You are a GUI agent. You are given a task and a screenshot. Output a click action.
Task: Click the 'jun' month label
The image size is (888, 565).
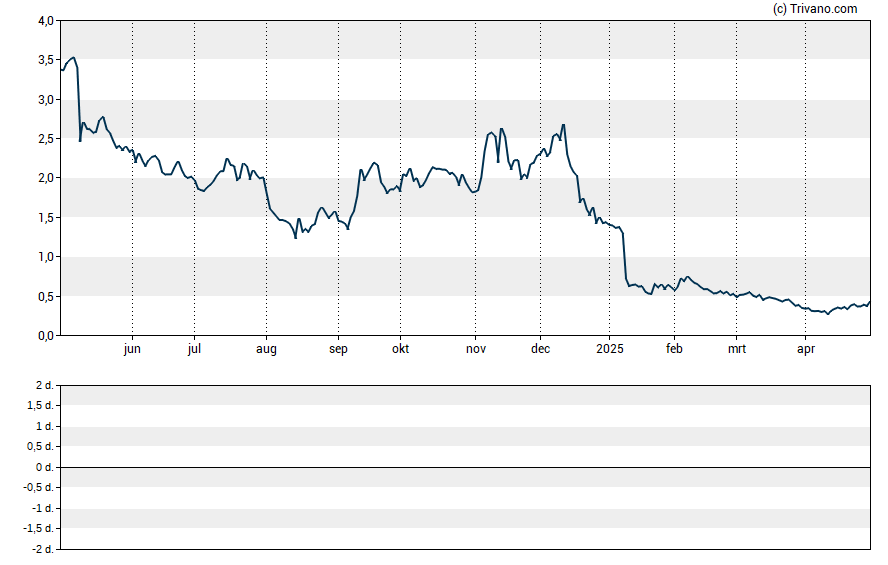click(x=132, y=349)
